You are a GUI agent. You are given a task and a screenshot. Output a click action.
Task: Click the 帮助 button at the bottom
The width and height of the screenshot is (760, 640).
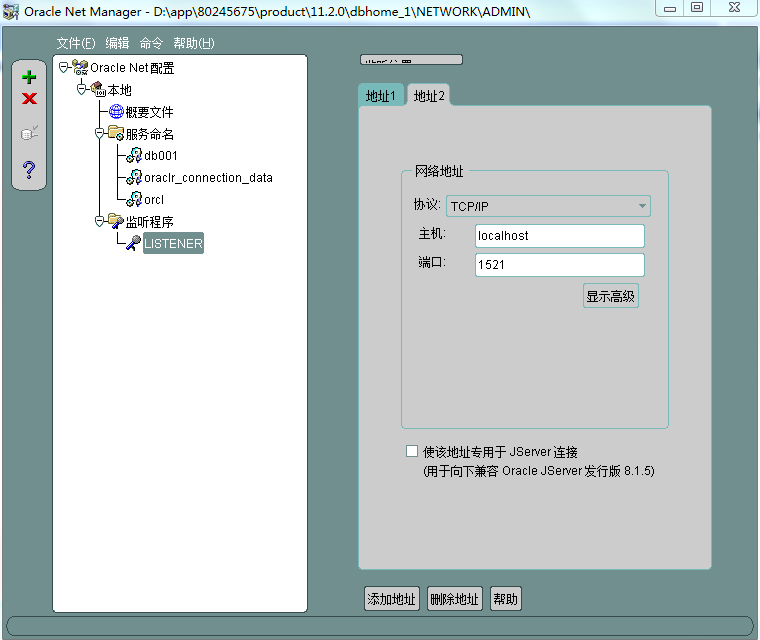[506, 599]
